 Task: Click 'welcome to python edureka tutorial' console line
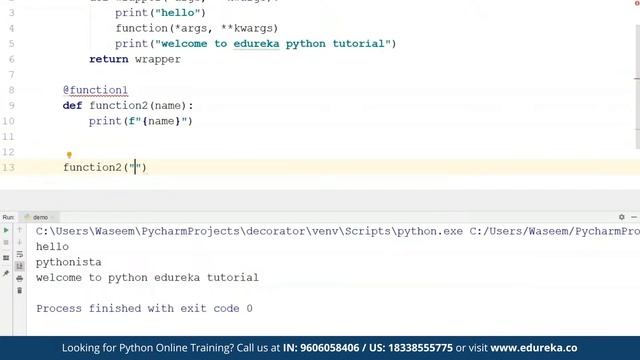pos(147,278)
